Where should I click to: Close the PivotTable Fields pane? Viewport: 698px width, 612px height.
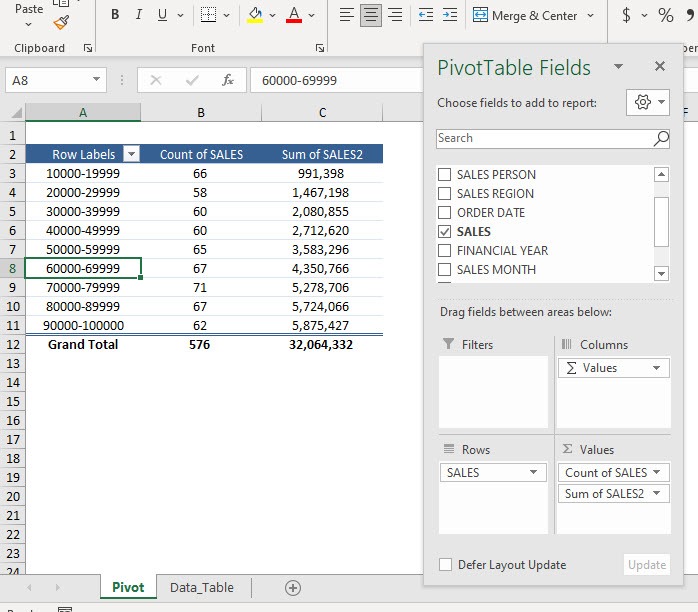(x=660, y=66)
